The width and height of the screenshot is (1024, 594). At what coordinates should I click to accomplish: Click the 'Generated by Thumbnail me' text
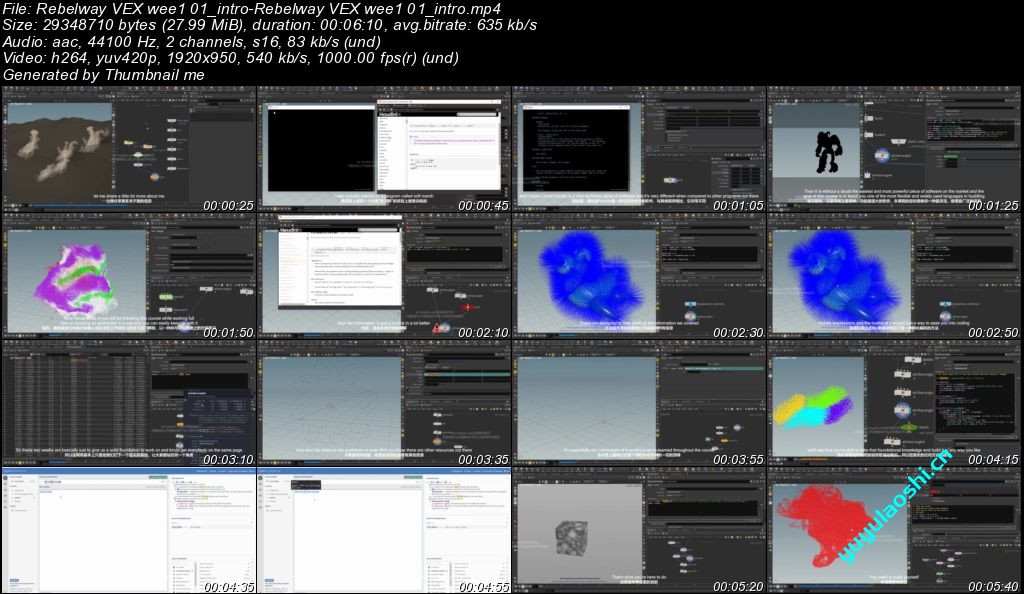(104, 74)
